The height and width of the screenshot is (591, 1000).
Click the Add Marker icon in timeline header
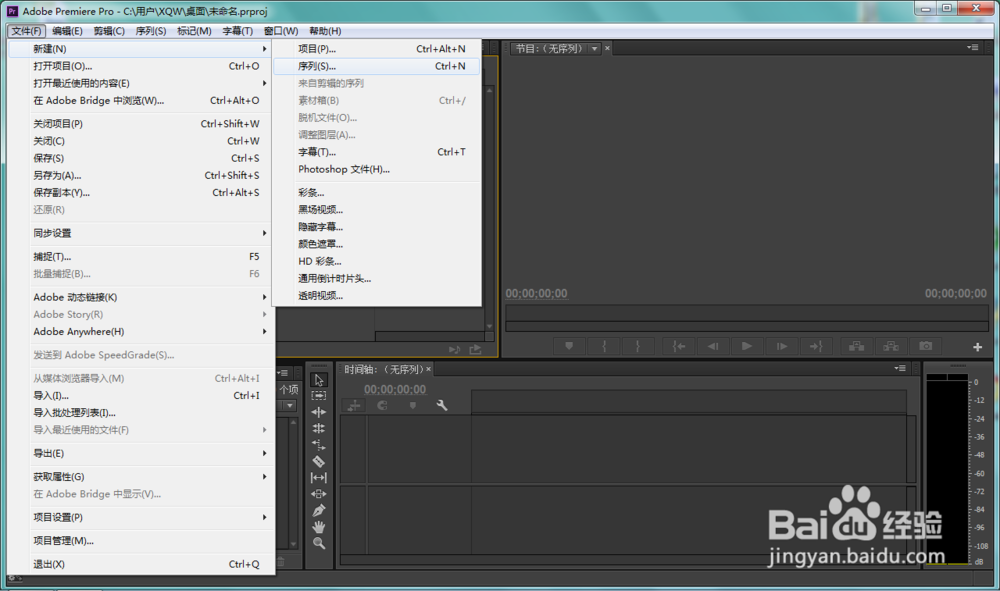(x=413, y=405)
